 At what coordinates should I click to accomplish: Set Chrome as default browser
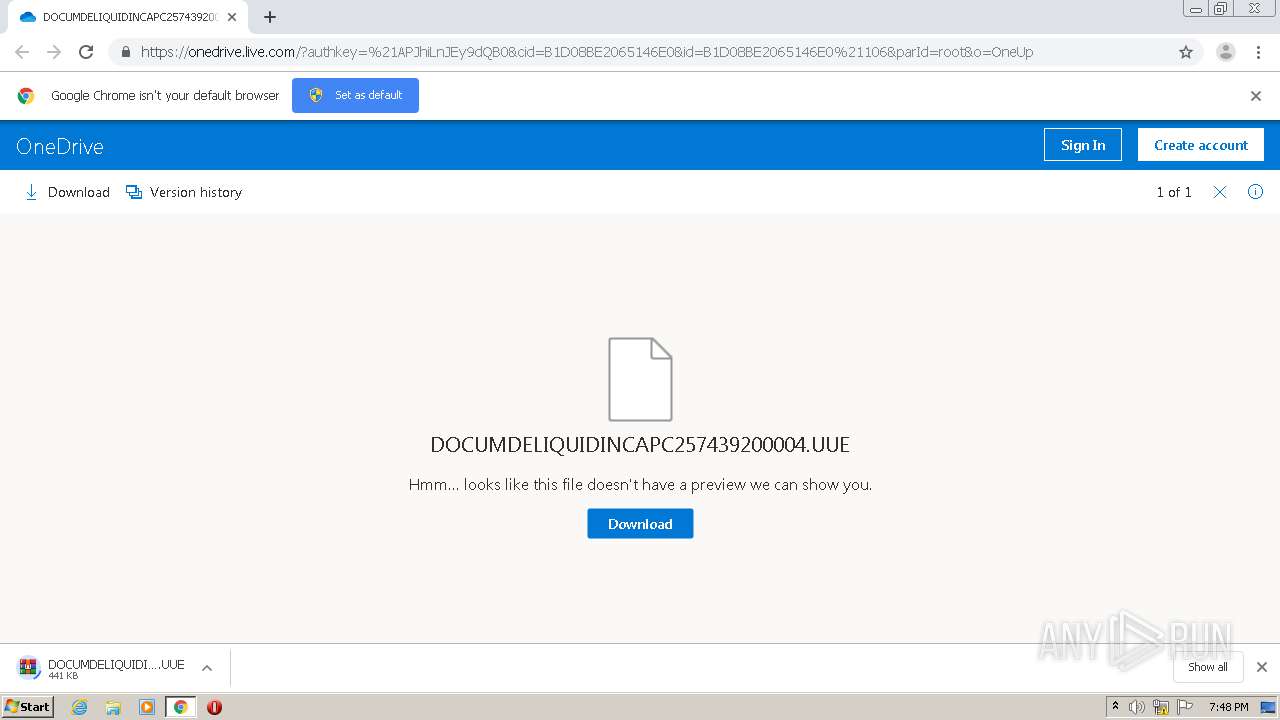[355, 95]
